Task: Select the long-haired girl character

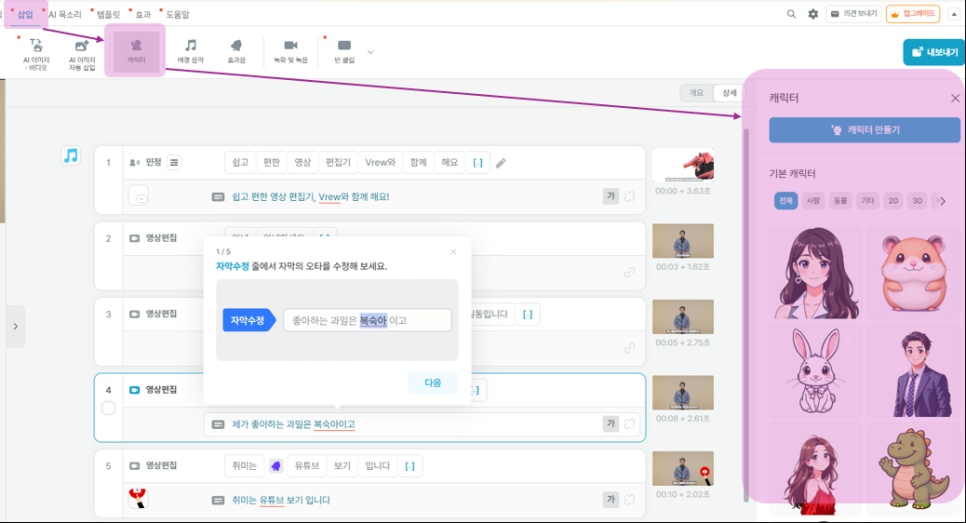Action: 816,272
